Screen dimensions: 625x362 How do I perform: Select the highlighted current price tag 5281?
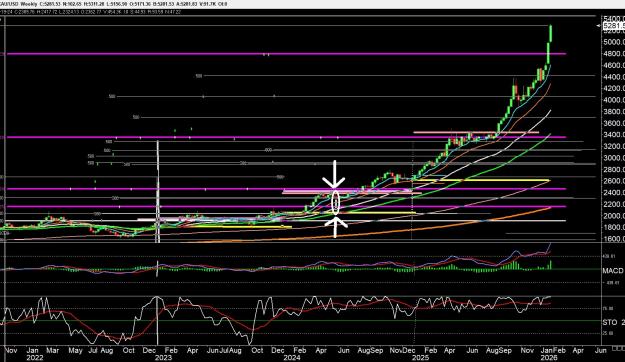tap(614, 26)
